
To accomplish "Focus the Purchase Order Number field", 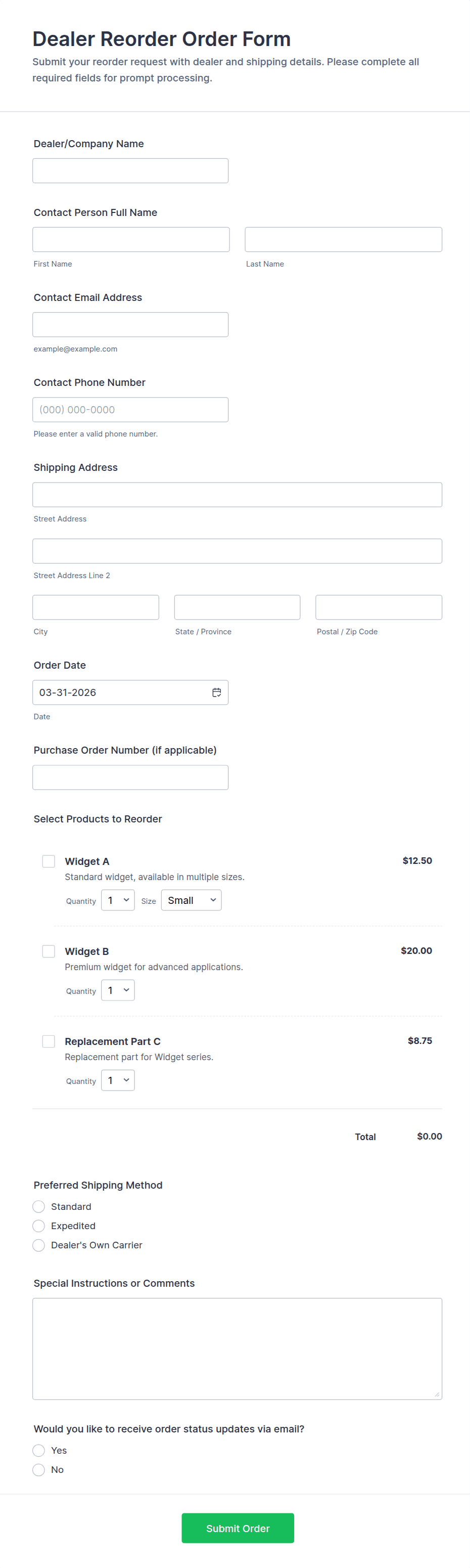I will [130, 777].
